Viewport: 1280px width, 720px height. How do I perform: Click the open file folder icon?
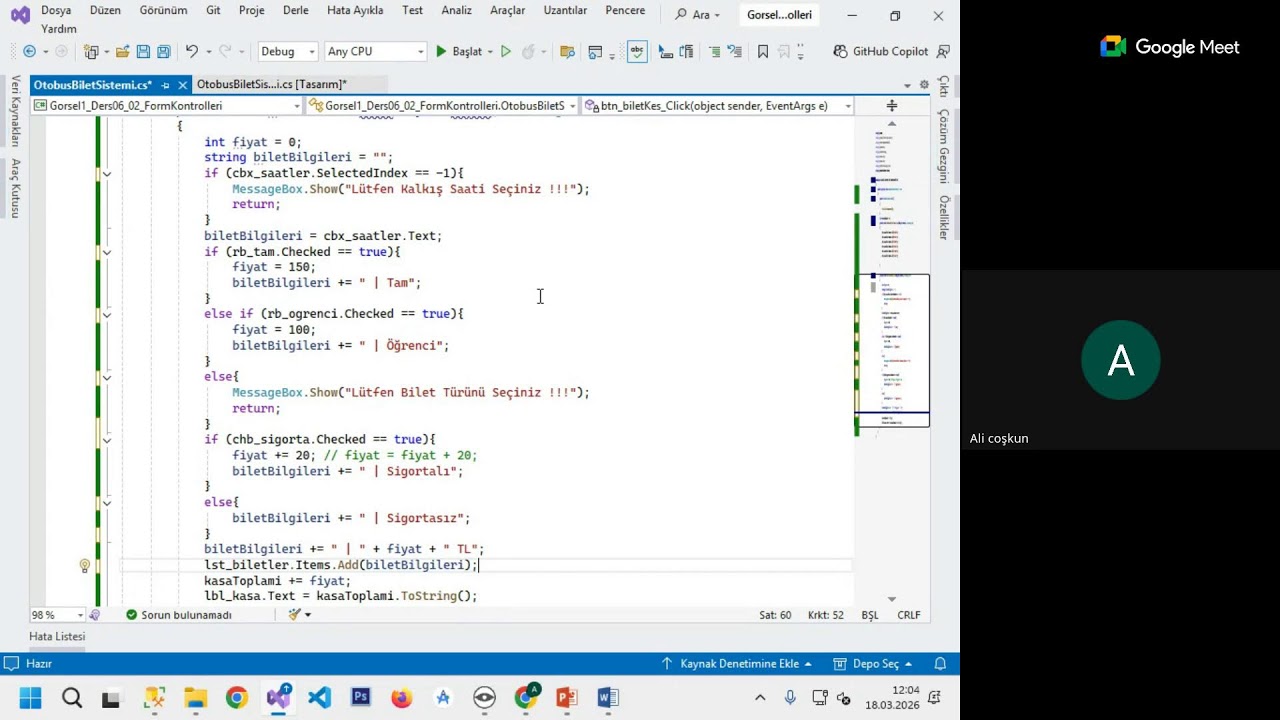point(122,51)
